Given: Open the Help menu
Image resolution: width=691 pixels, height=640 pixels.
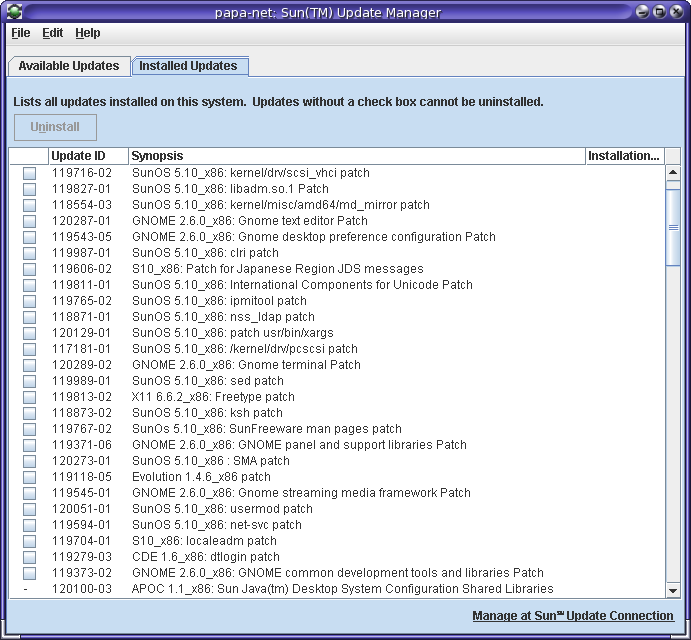Looking at the screenshot, I should click(x=88, y=33).
